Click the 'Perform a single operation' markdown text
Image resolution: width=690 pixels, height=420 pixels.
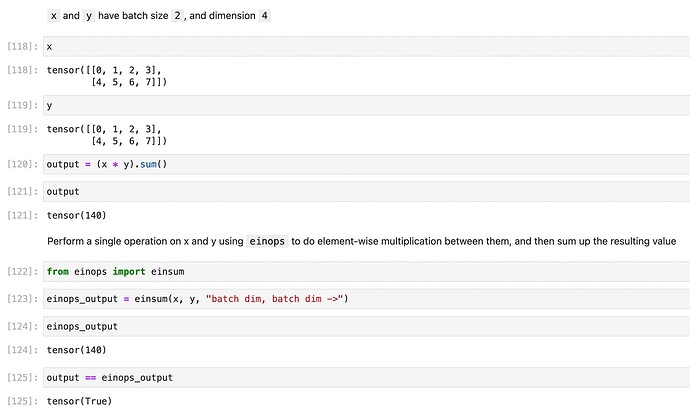pos(144,241)
